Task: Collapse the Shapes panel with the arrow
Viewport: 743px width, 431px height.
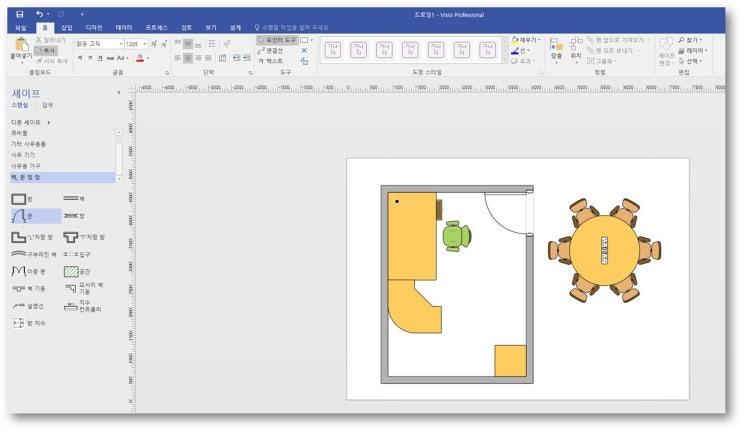Action: click(118, 92)
